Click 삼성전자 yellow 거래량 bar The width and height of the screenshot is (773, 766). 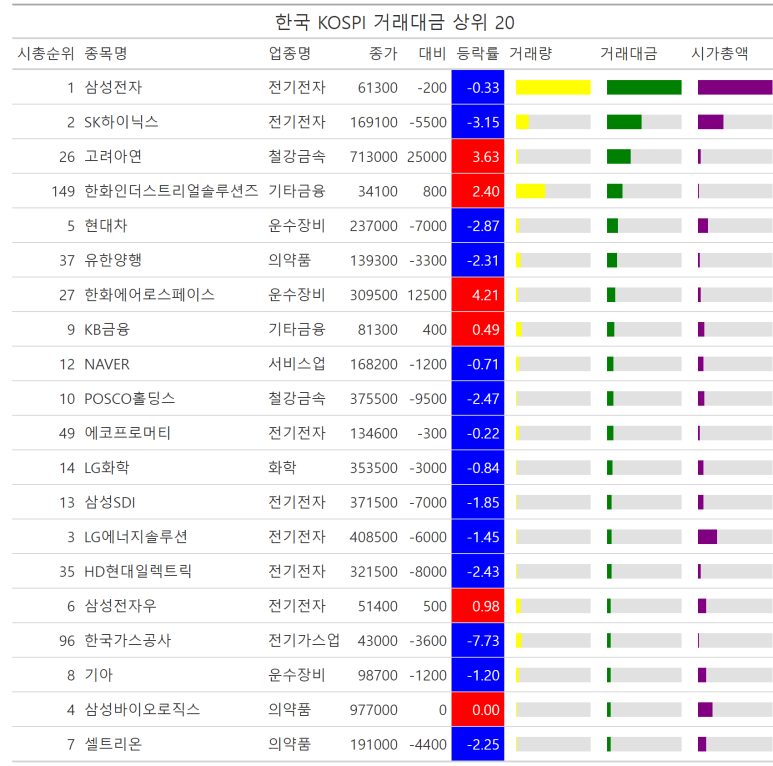coord(553,87)
